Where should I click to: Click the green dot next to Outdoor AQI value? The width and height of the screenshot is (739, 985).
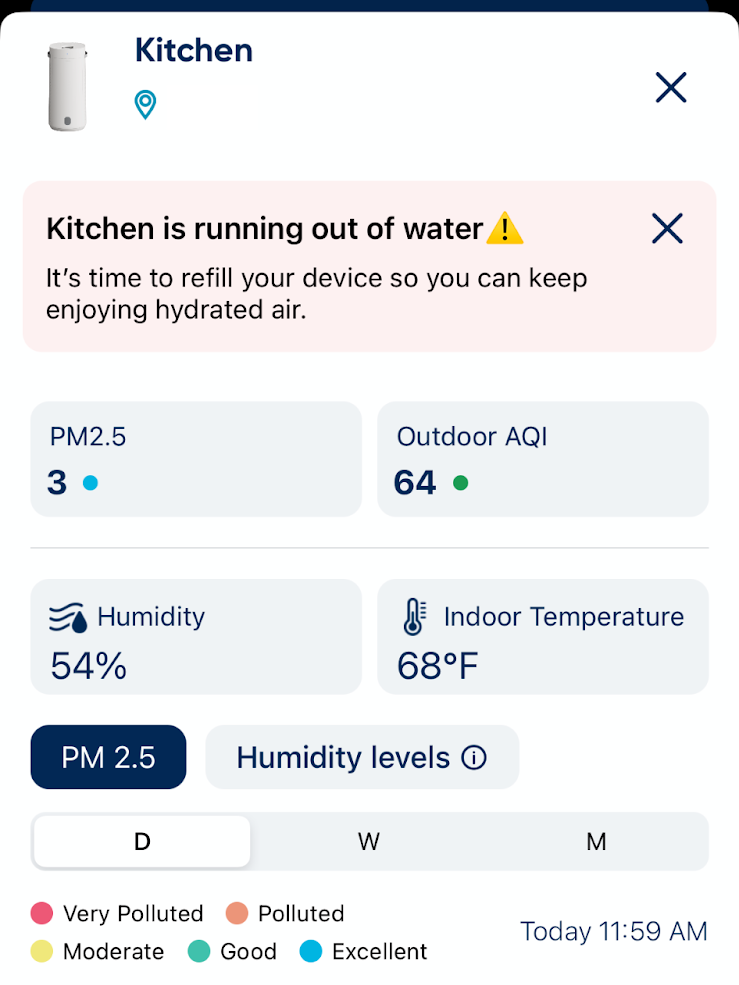coord(462,481)
